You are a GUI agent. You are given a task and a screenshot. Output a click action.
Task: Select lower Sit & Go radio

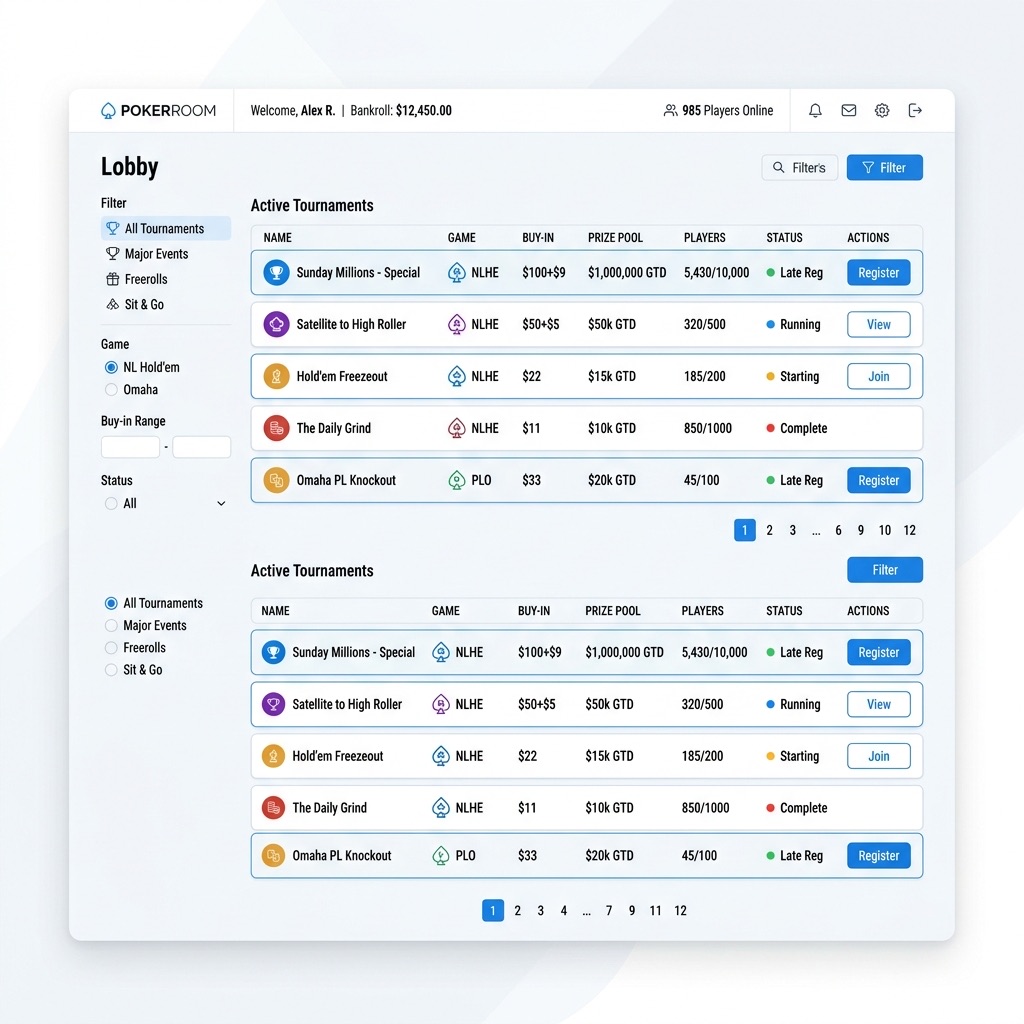pyautogui.click(x=111, y=669)
